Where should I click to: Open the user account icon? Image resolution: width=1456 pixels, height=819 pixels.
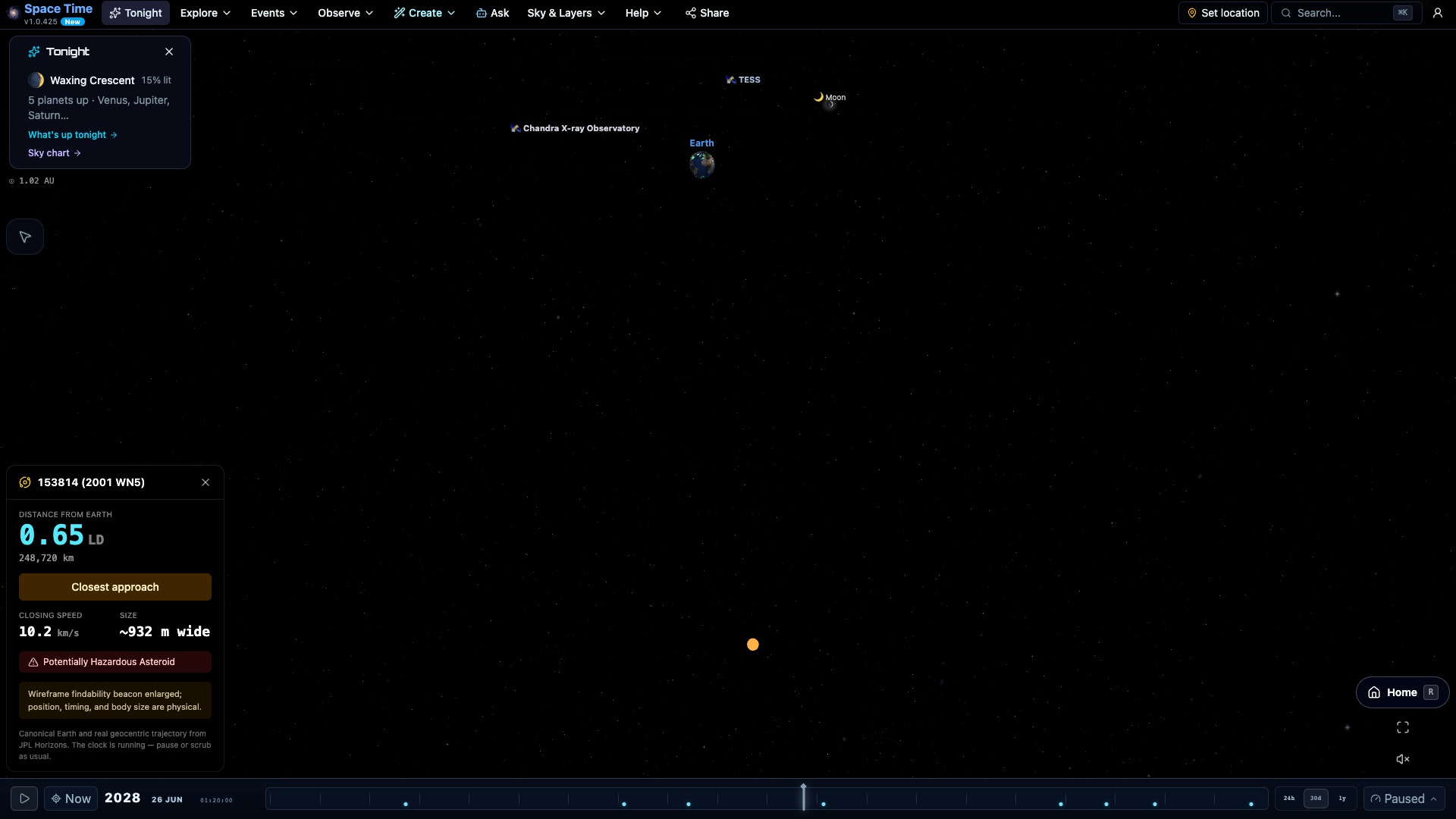coord(1437,13)
